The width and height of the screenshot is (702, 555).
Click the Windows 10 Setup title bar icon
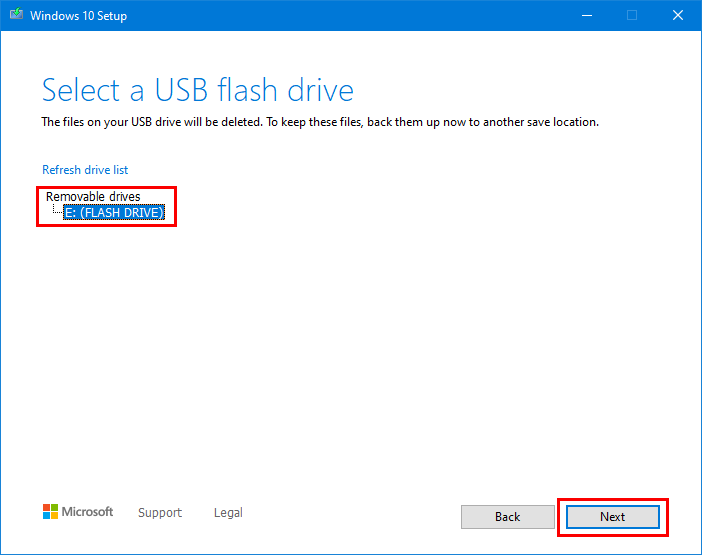15,16
